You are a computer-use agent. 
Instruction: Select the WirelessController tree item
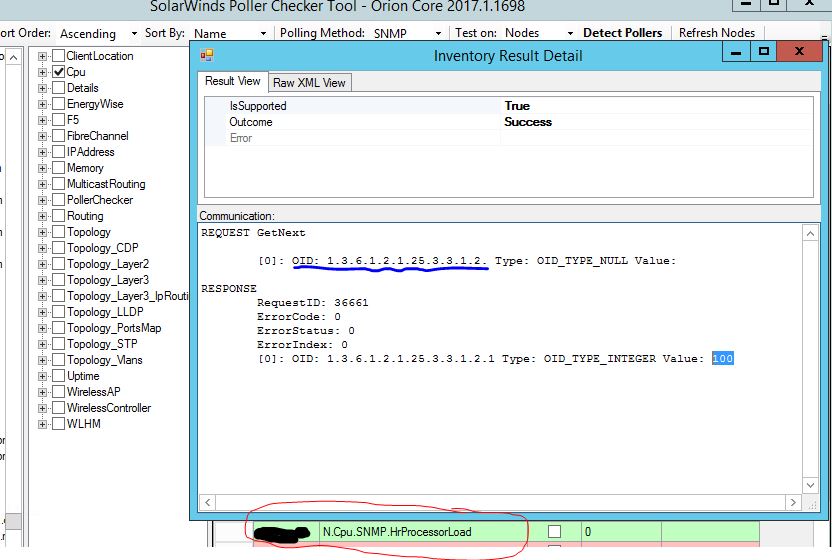(109, 408)
